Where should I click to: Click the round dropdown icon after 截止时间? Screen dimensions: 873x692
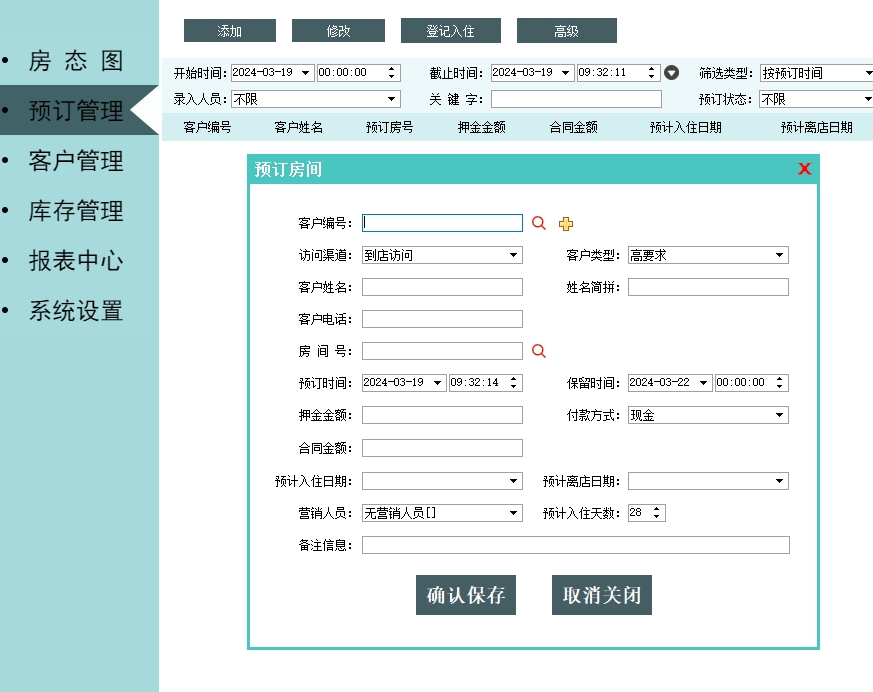click(x=672, y=73)
